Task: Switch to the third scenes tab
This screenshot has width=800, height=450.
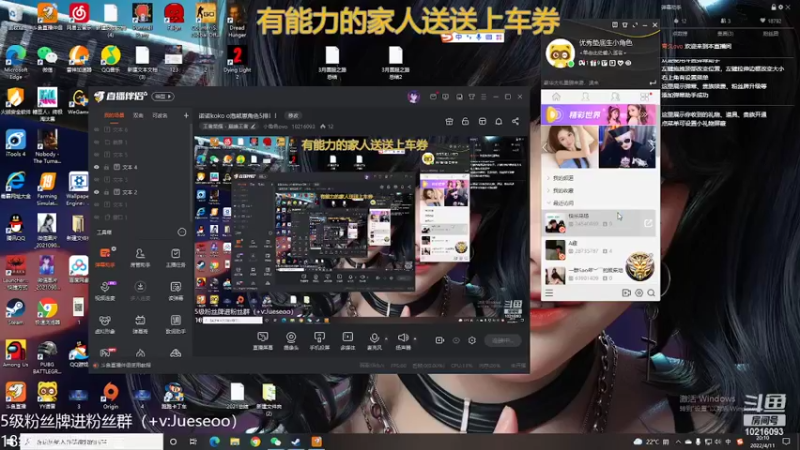Action: 160,116
